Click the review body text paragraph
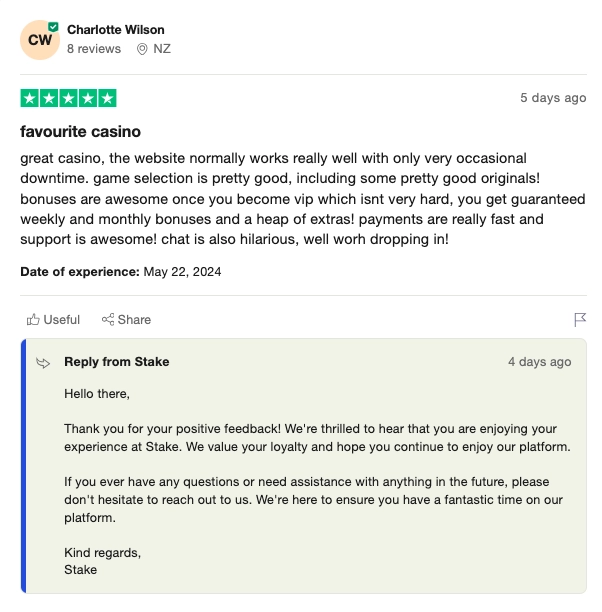The height and width of the screenshot is (612, 602). tap(303, 199)
